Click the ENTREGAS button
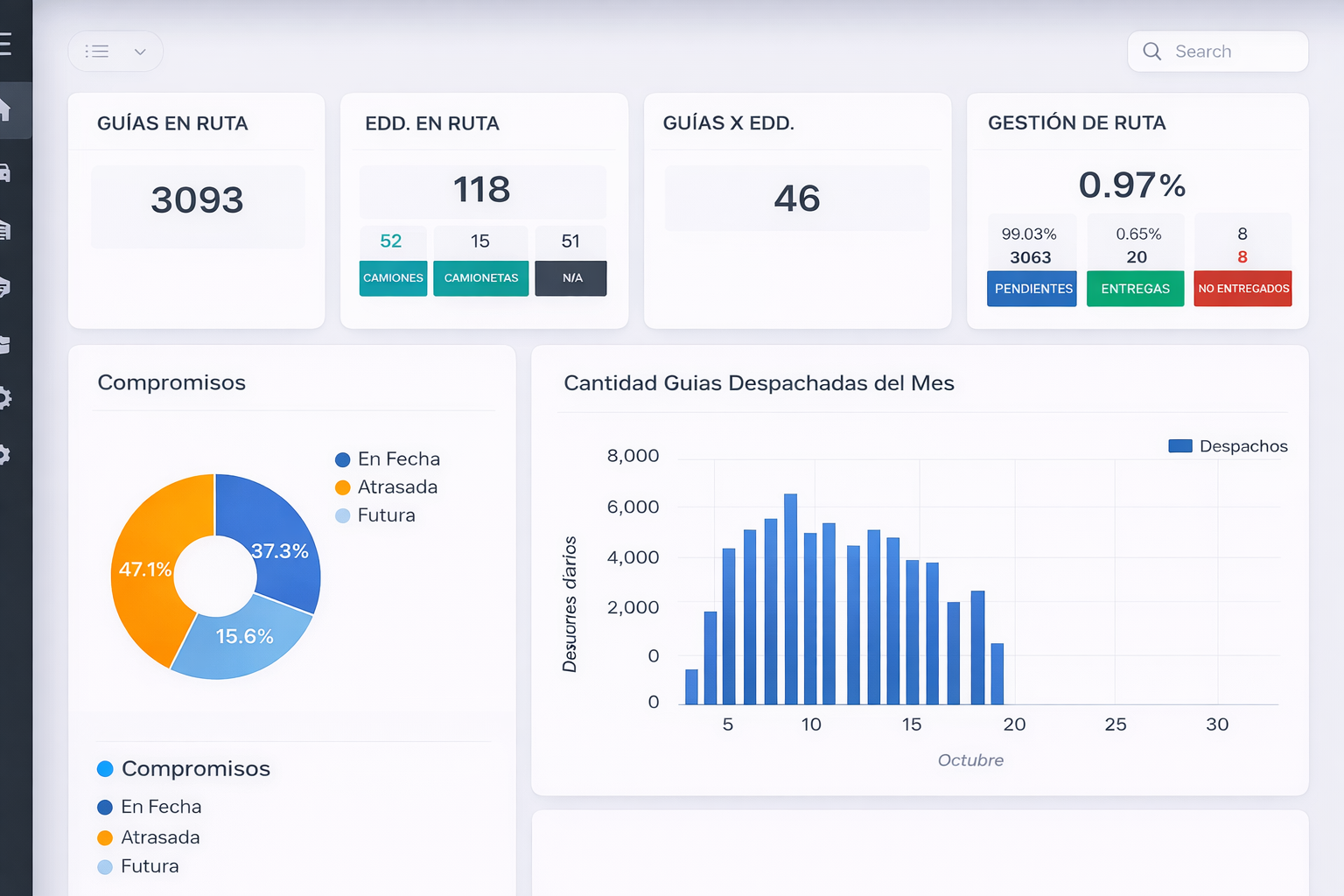Image resolution: width=1344 pixels, height=896 pixels. [x=1135, y=289]
